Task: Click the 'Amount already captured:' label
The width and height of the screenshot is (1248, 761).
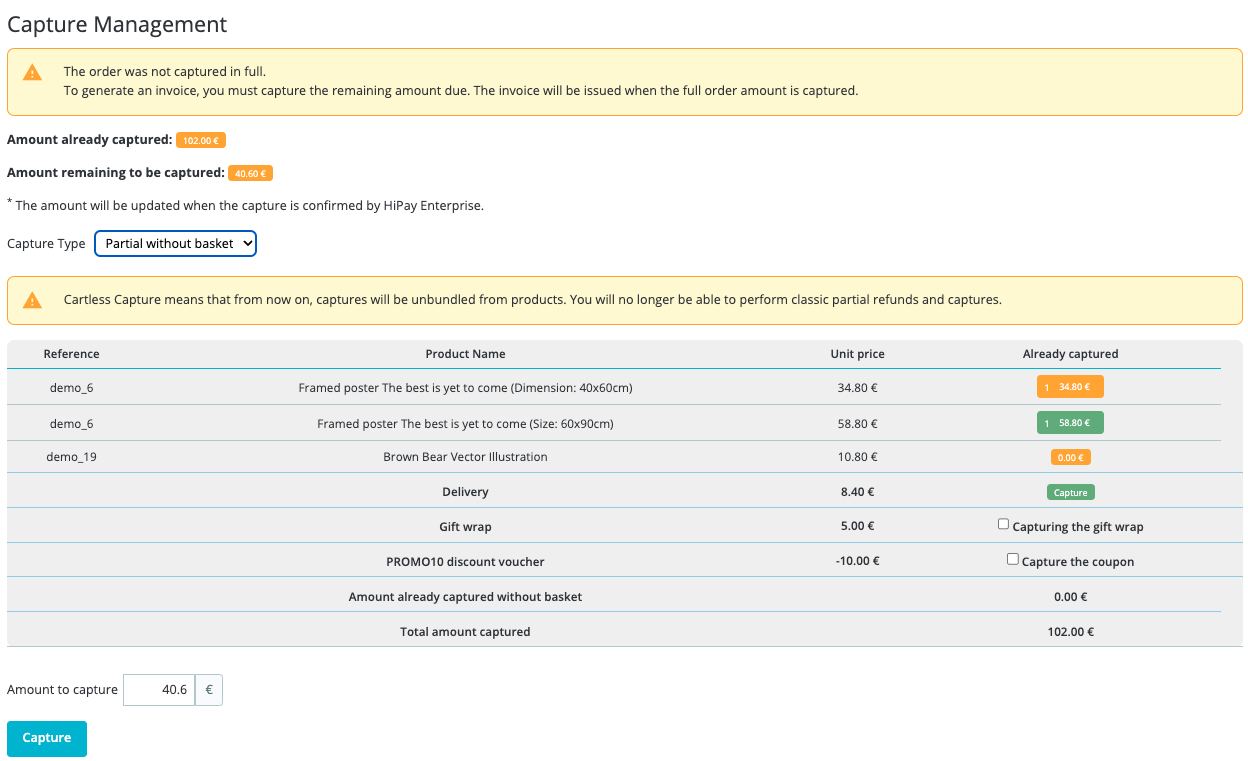Action: (x=90, y=140)
